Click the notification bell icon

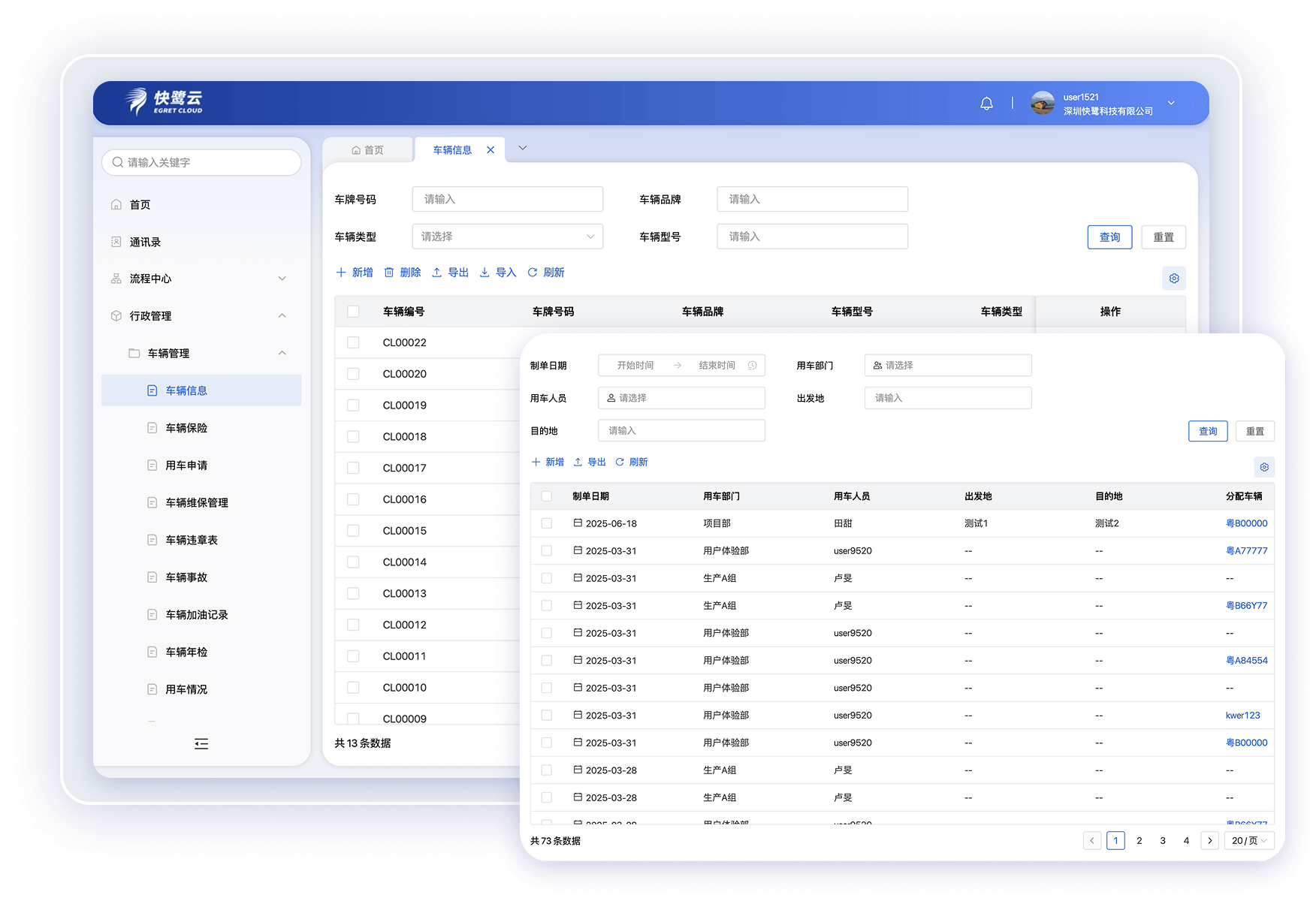click(x=986, y=104)
